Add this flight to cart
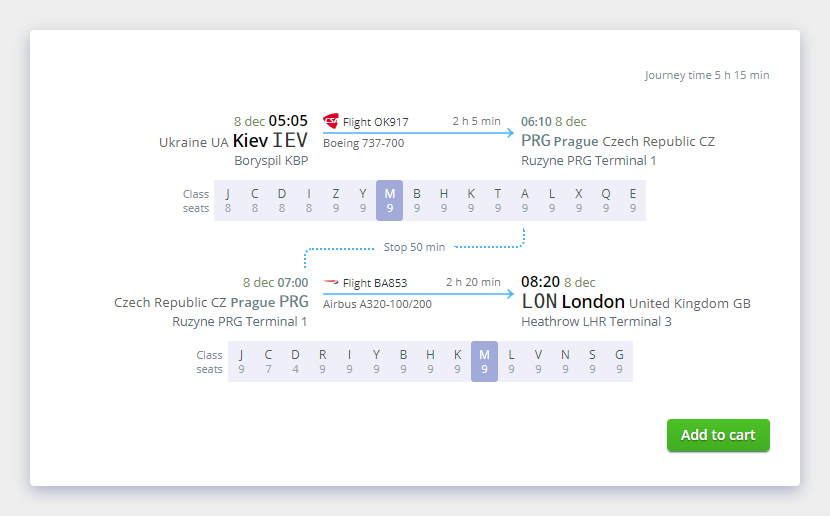830x516 pixels. point(718,435)
